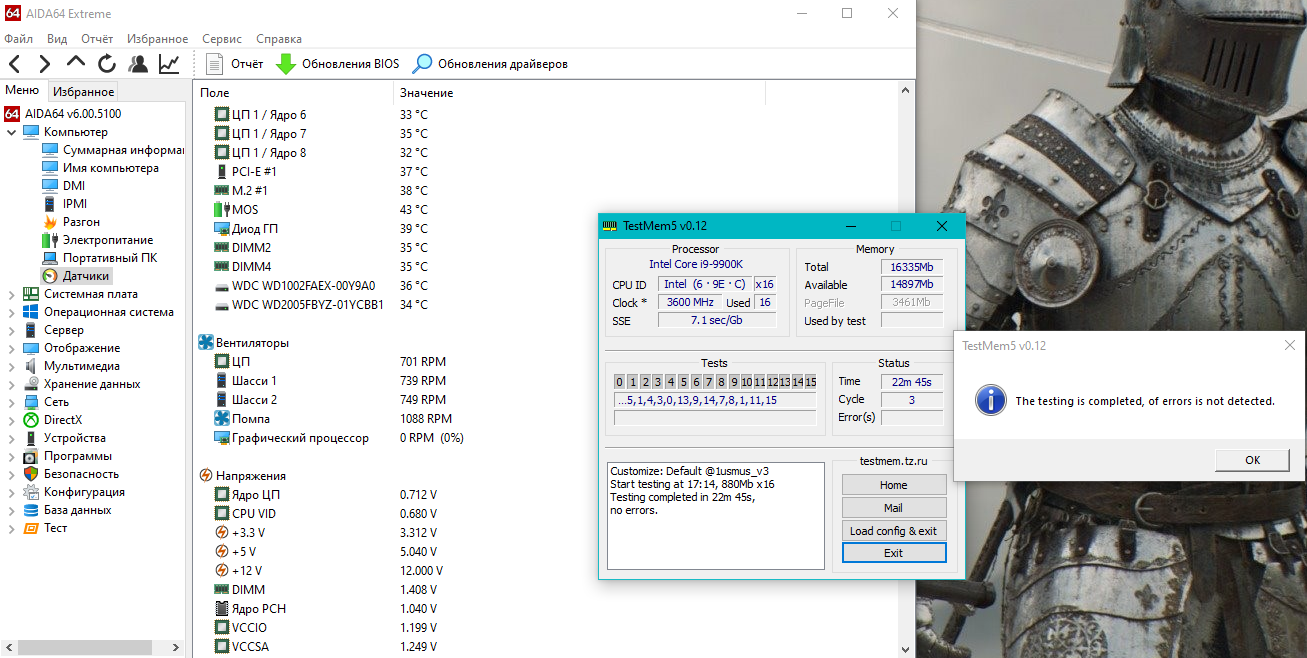This screenshot has width=1307, height=658.
Task: Click the Тест icon in tree
Action: [x=30, y=528]
